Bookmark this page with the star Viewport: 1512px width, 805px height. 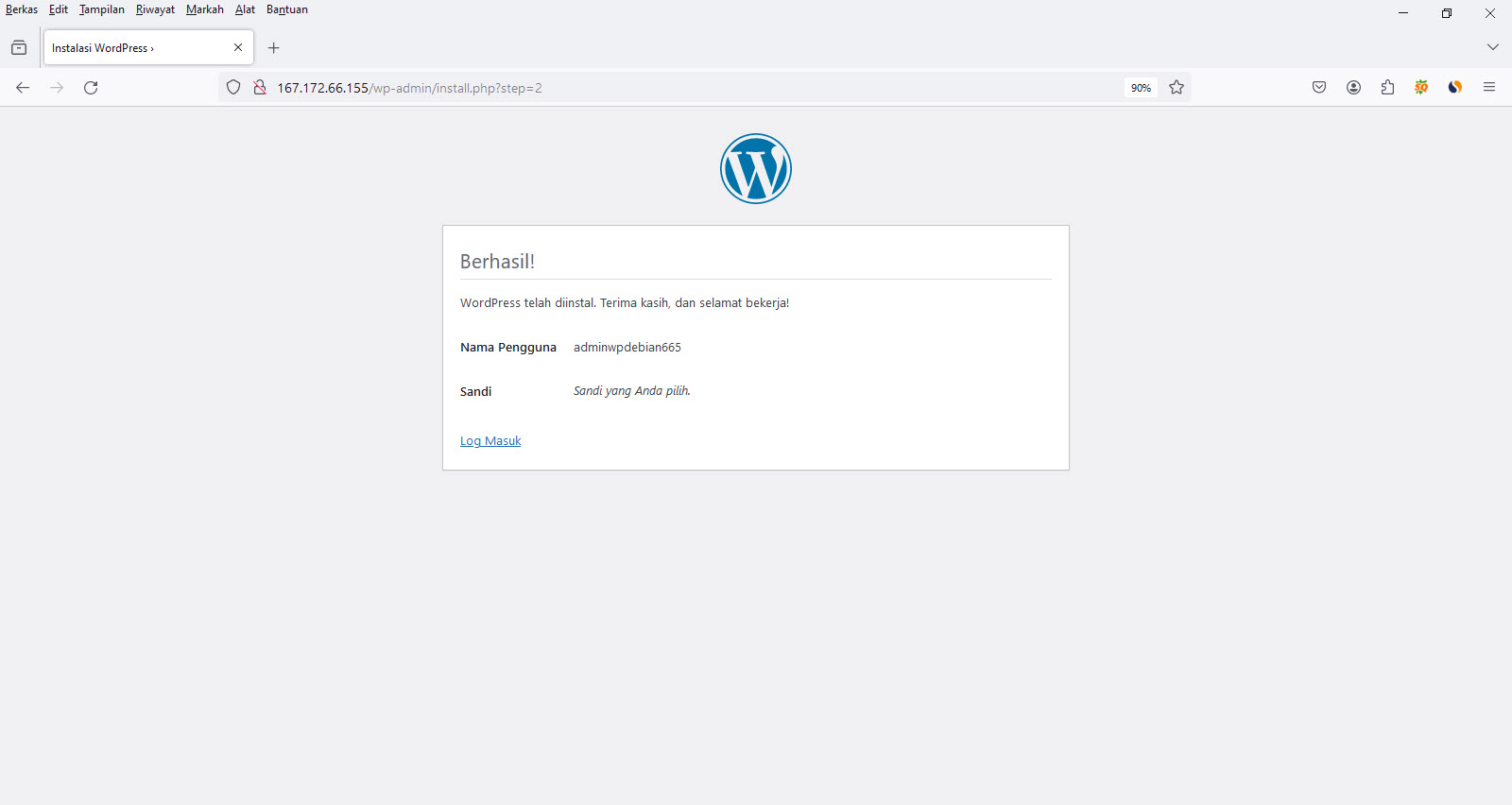(x=1177, y=88)
